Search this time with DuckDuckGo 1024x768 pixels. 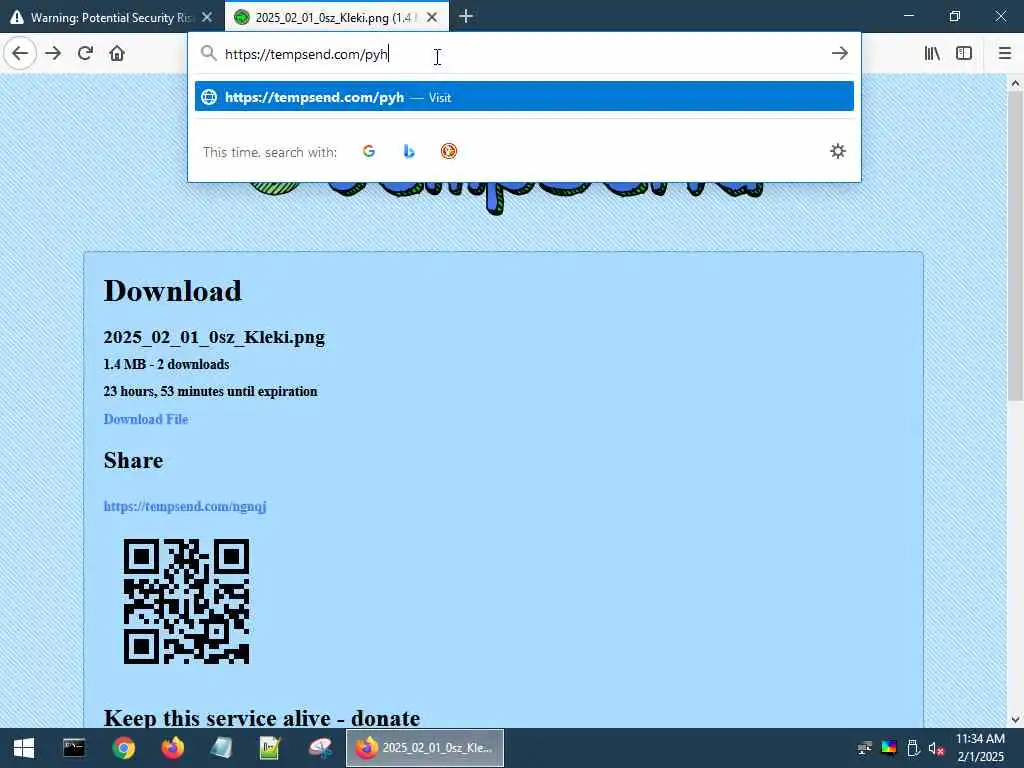(449, 152)
